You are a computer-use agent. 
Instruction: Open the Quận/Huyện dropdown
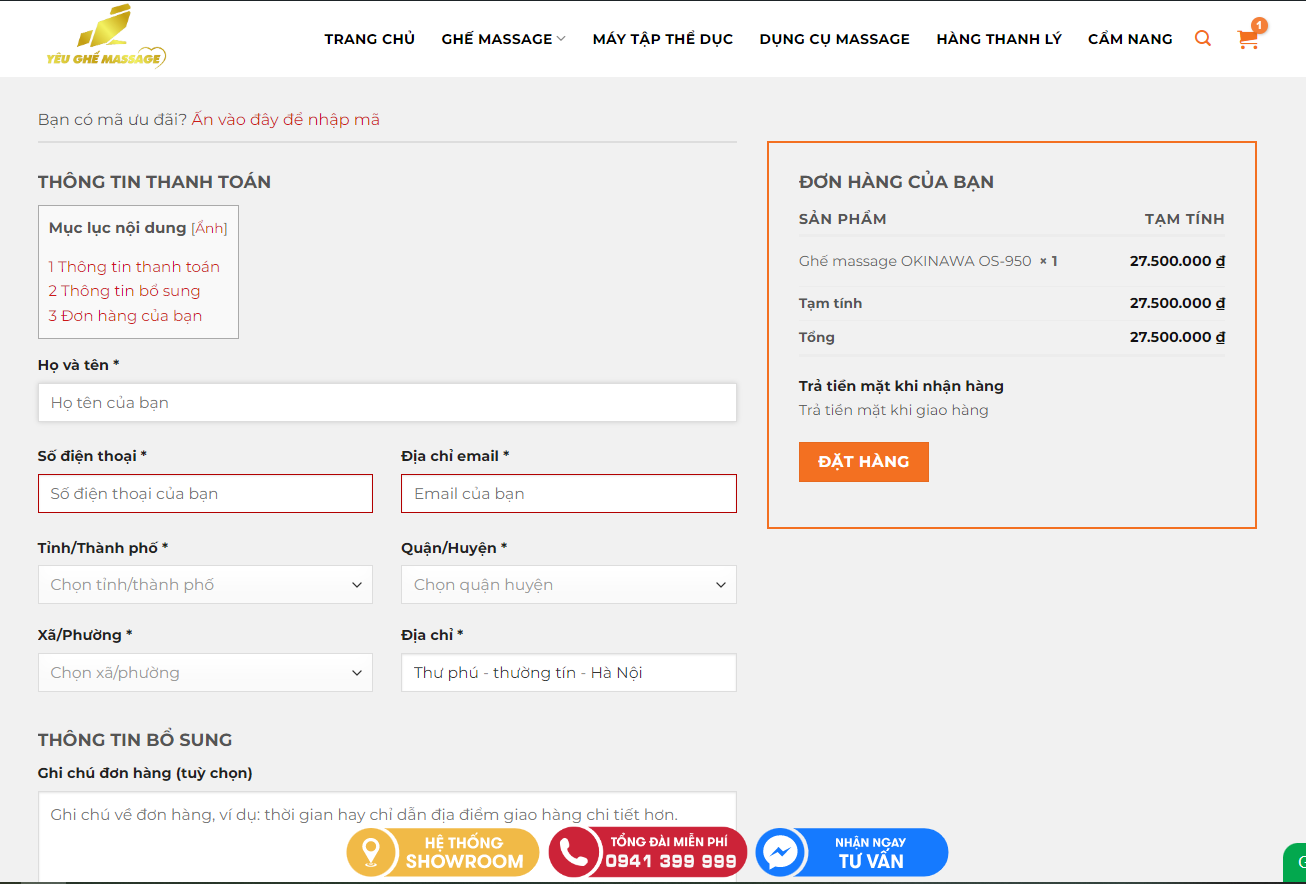pos(568,584)
